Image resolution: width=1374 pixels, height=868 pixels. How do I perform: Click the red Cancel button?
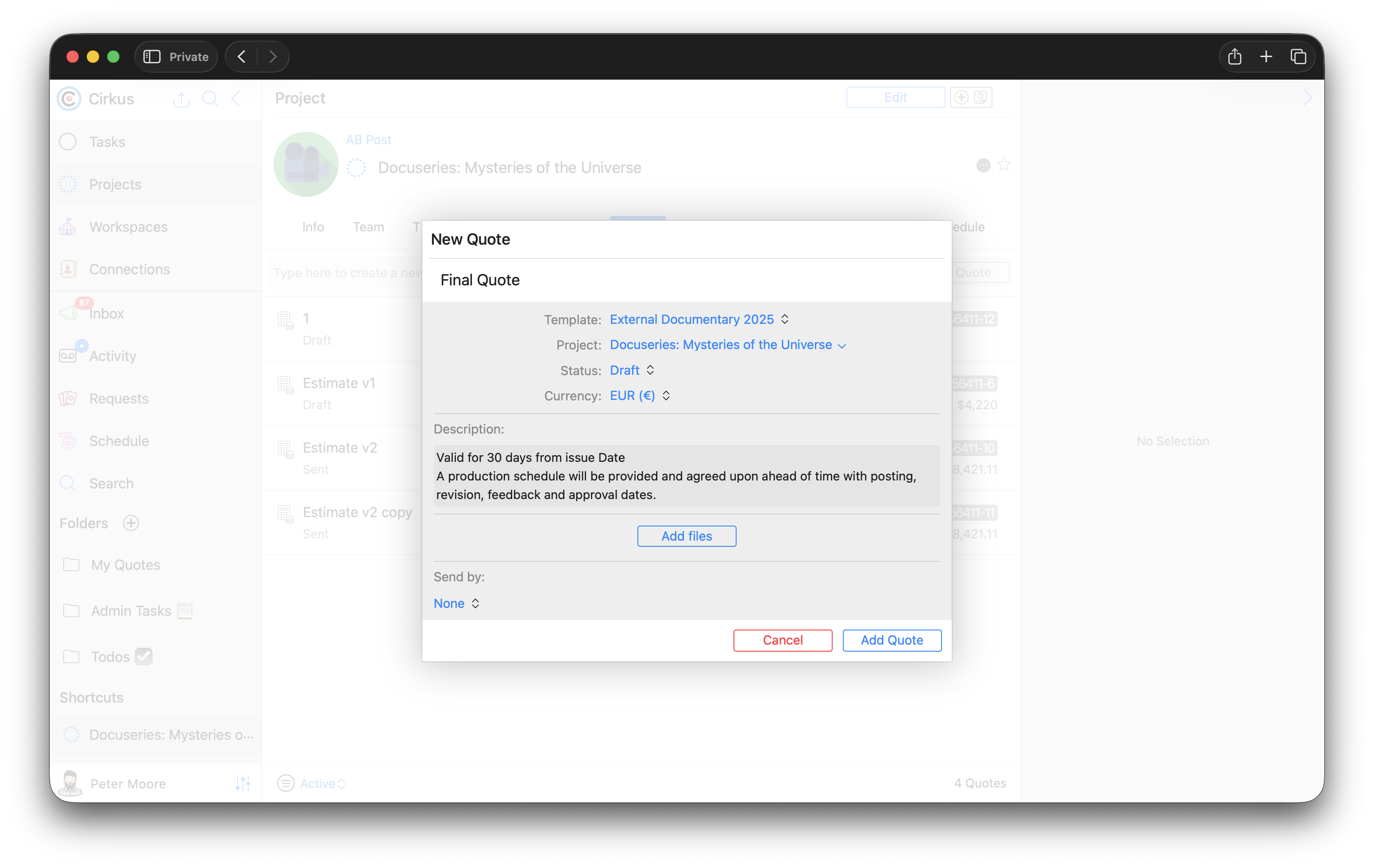[782, 640]
